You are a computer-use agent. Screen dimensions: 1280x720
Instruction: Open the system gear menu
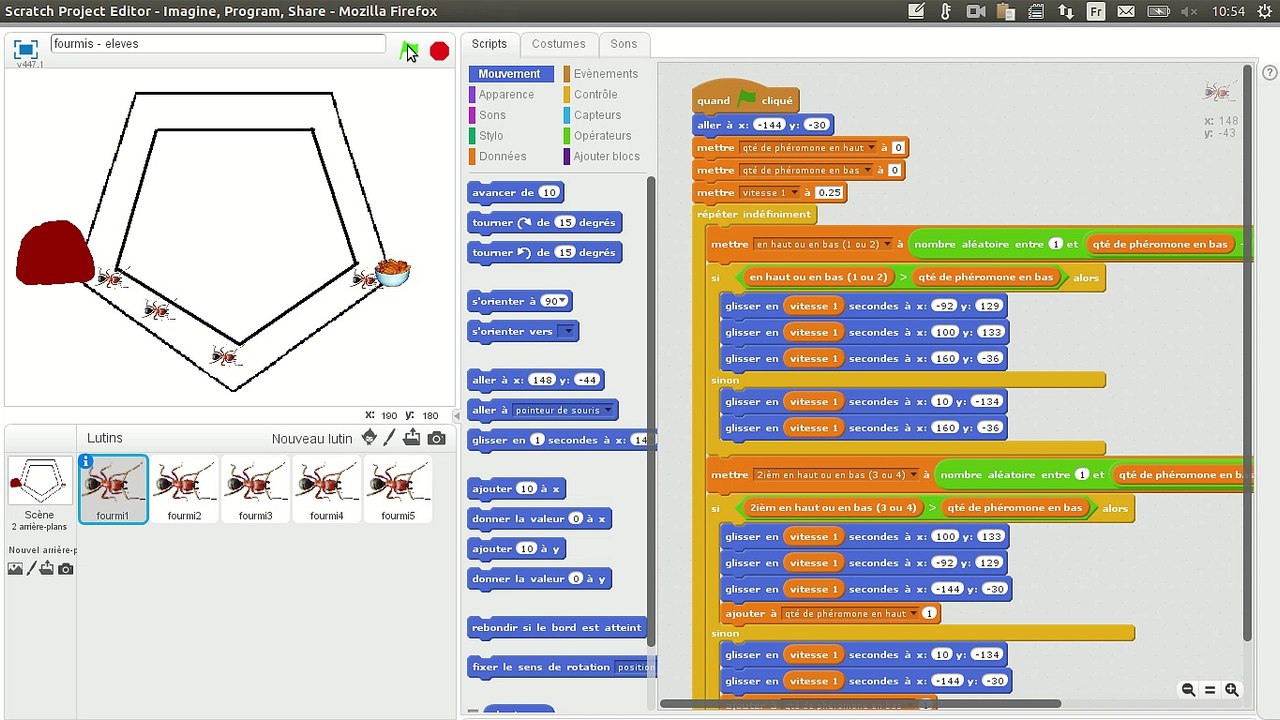[x=1264, y=11]
